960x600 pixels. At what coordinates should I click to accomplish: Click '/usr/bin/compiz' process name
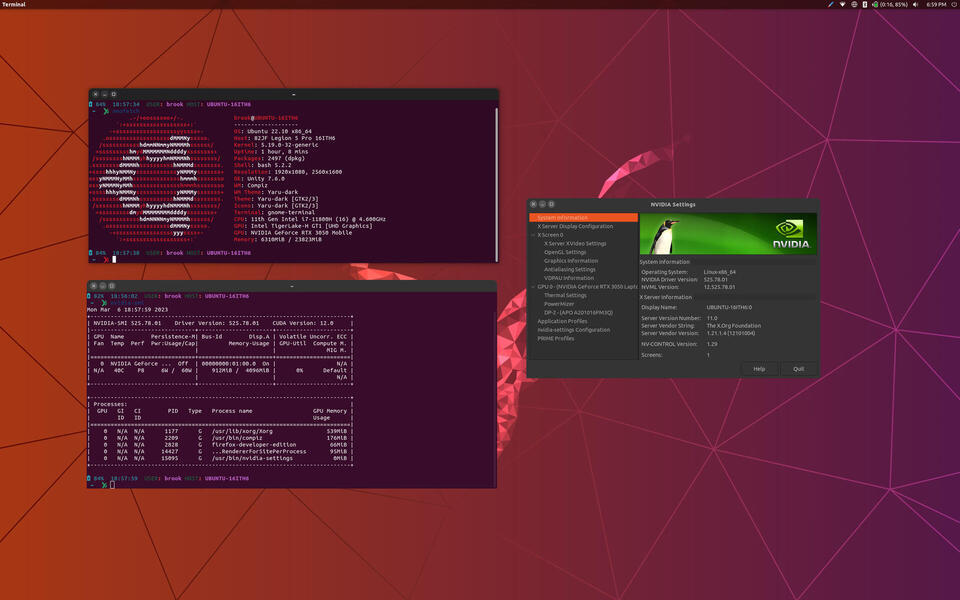(237, 437)
